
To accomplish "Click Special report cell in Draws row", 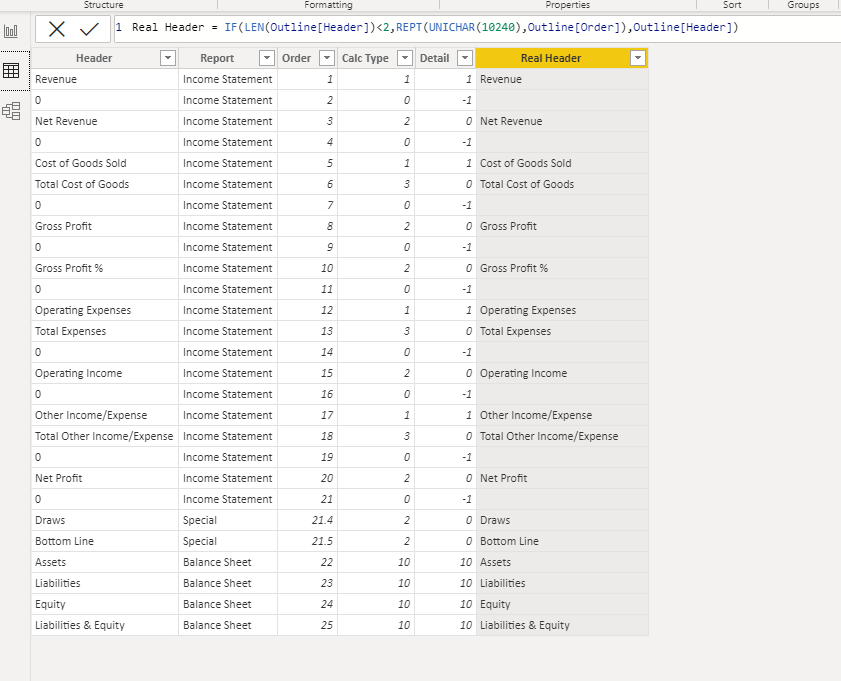I will [x=228, y=520].
